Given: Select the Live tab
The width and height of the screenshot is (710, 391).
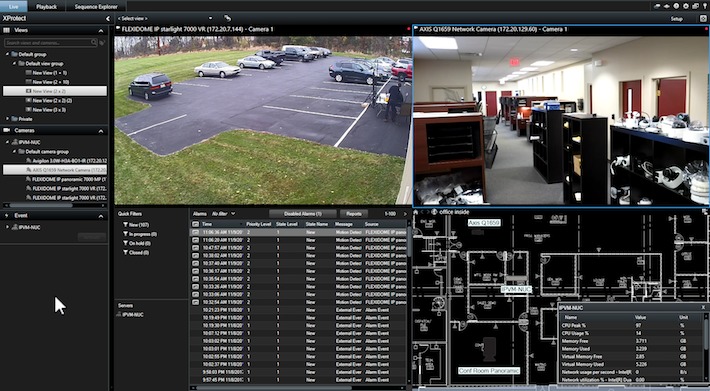Looking at the screenshot, I should (x=13, y=6).
